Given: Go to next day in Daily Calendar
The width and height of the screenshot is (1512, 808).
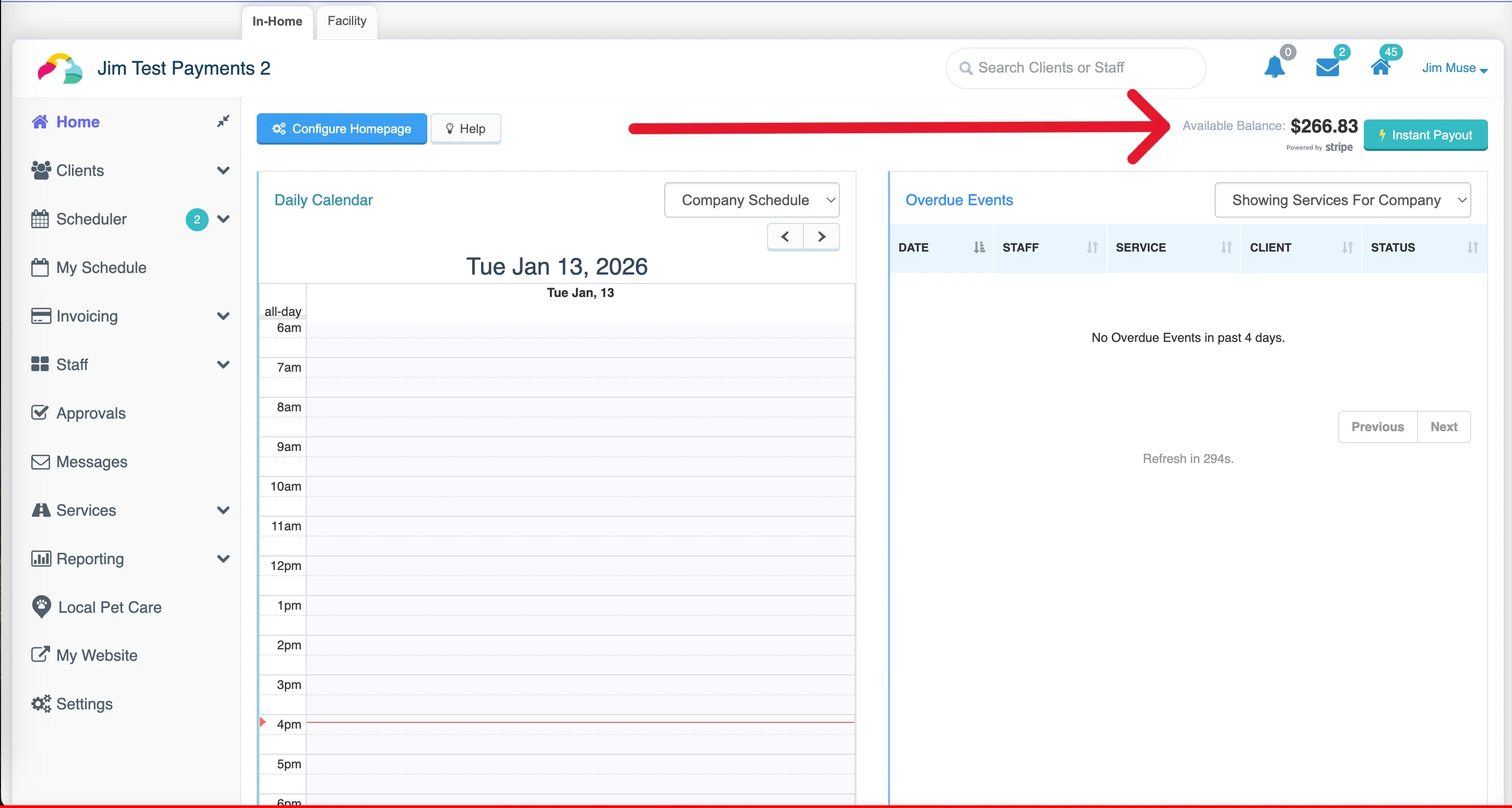Looking at the screenshot, I should pos(822,236).
